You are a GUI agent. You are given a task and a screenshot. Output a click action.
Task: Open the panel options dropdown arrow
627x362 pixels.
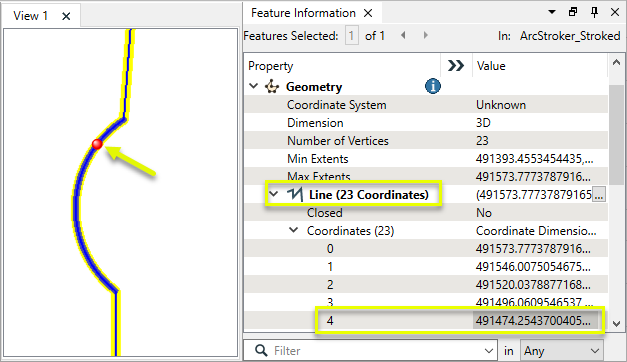[x=552, y=12]
